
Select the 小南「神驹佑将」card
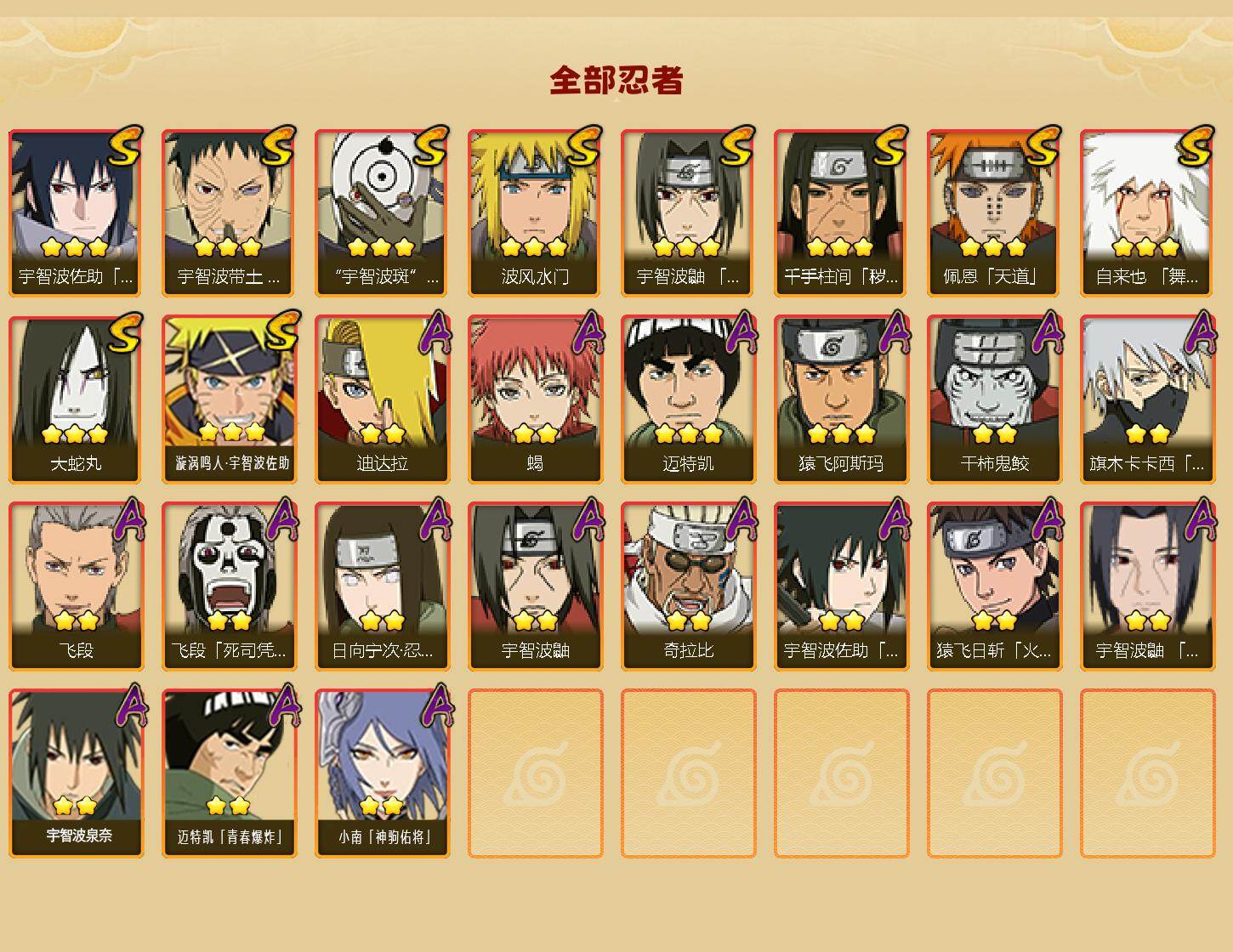point(382,773)
